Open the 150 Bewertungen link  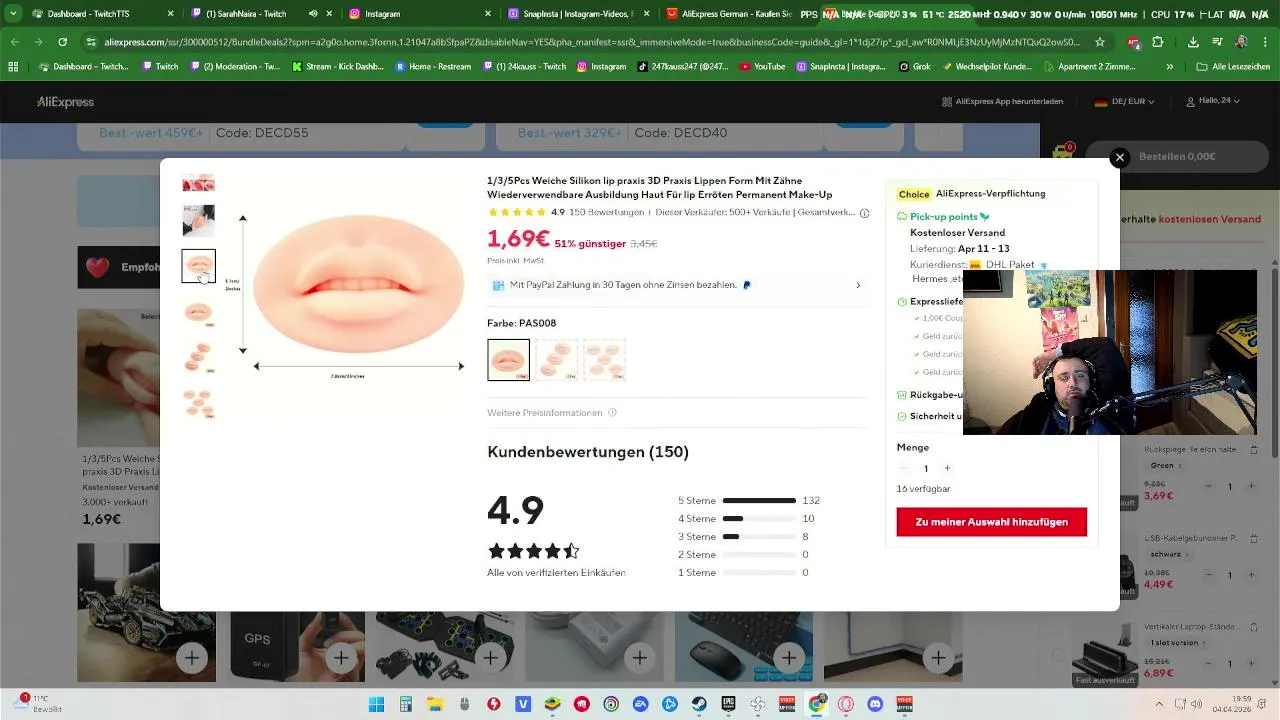coord(606,213)
